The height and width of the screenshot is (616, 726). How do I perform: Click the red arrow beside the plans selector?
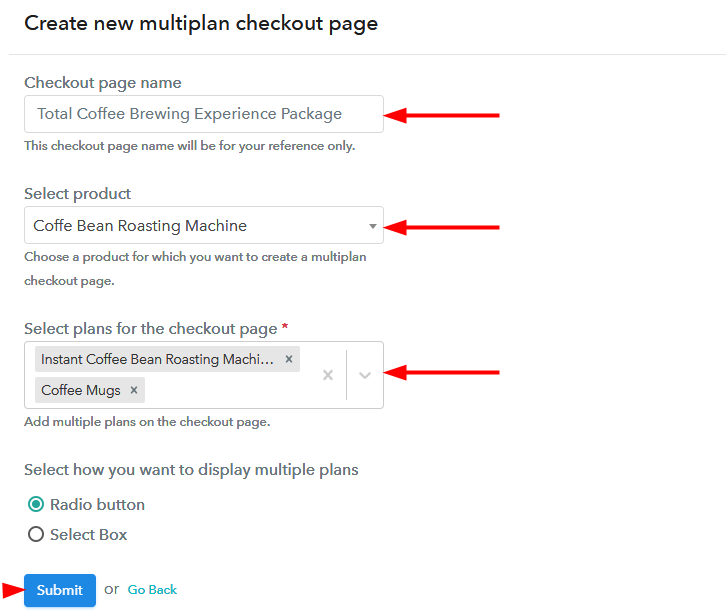(441, 373)
